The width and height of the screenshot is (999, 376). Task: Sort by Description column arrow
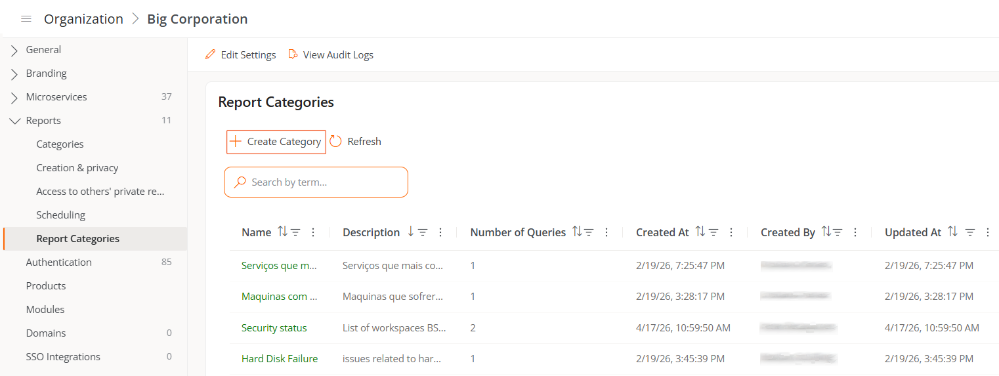pyautogui.click(x=410, y=232)
